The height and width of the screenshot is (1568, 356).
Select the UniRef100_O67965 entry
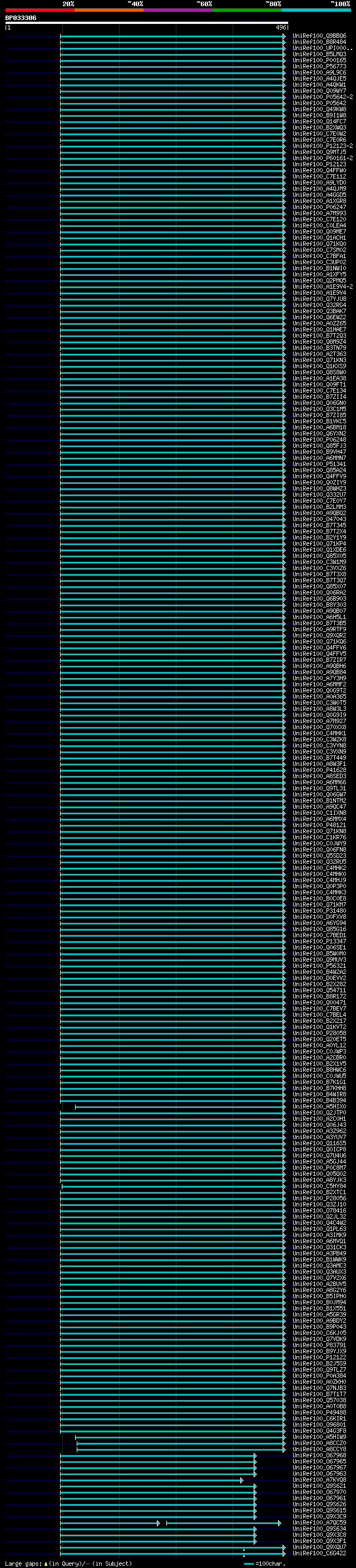tap(319, 1461)
